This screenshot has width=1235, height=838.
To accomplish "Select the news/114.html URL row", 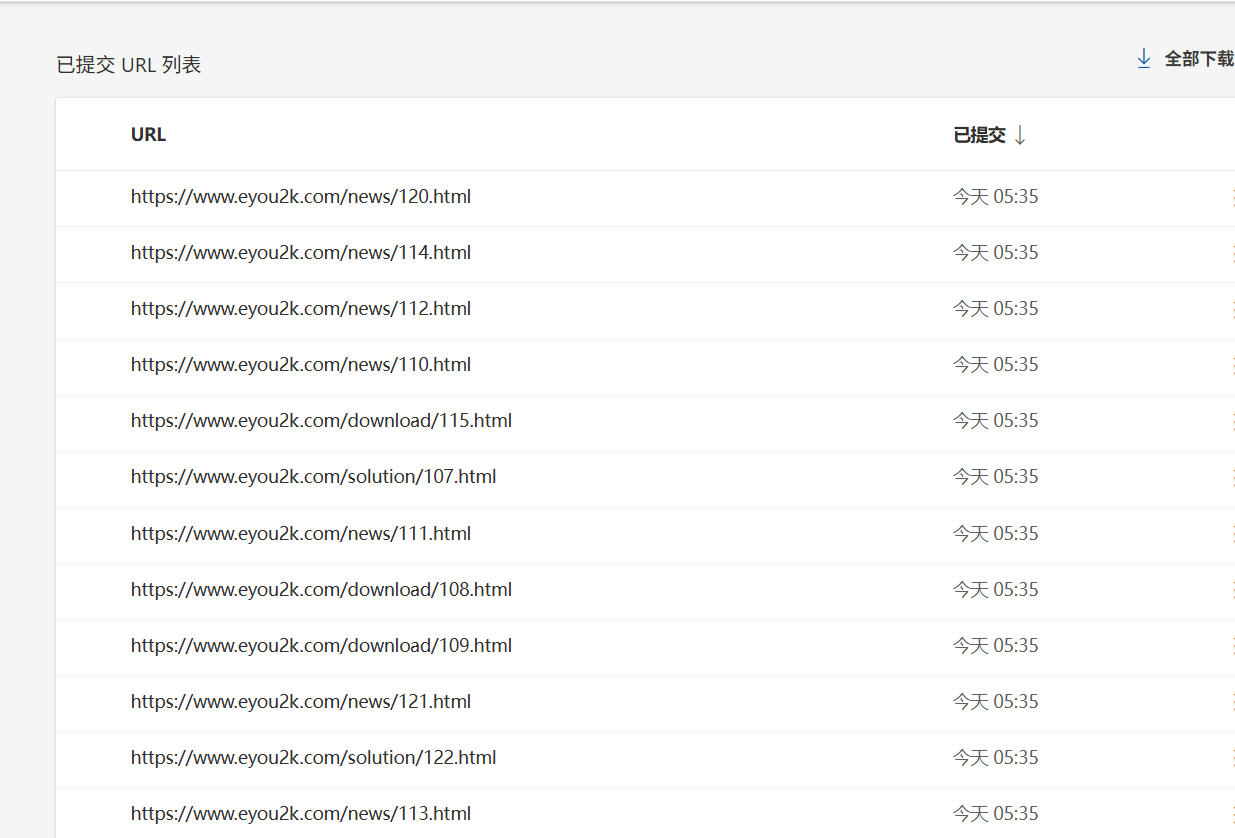I will pos(645,254).
